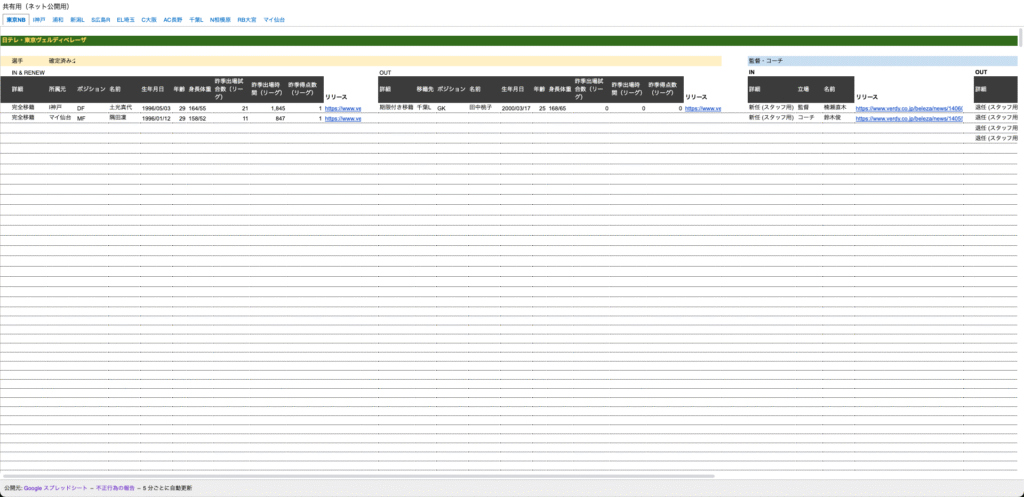Open the 浦和 sheet tab

(58, 20)
